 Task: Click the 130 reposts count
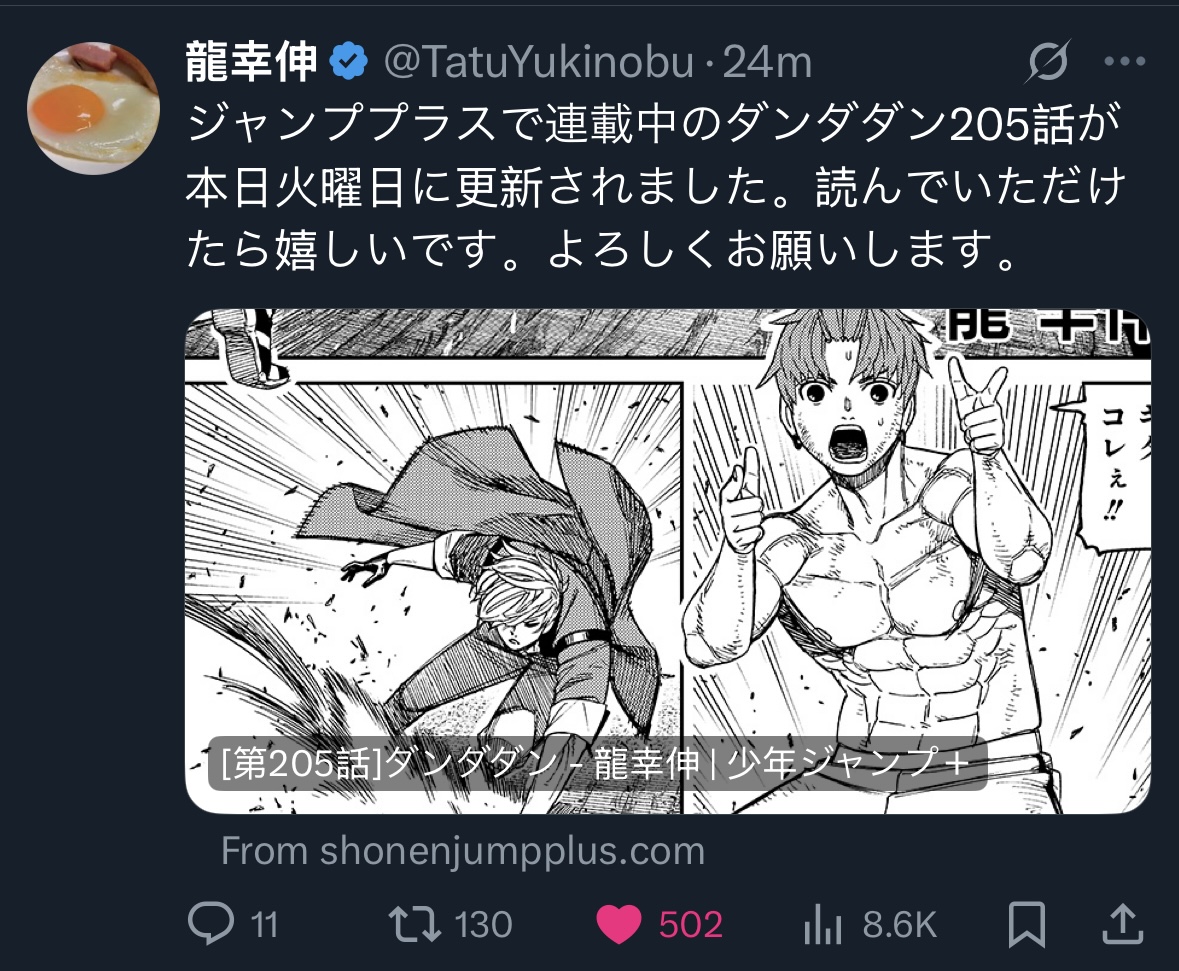tap(483, 924)
